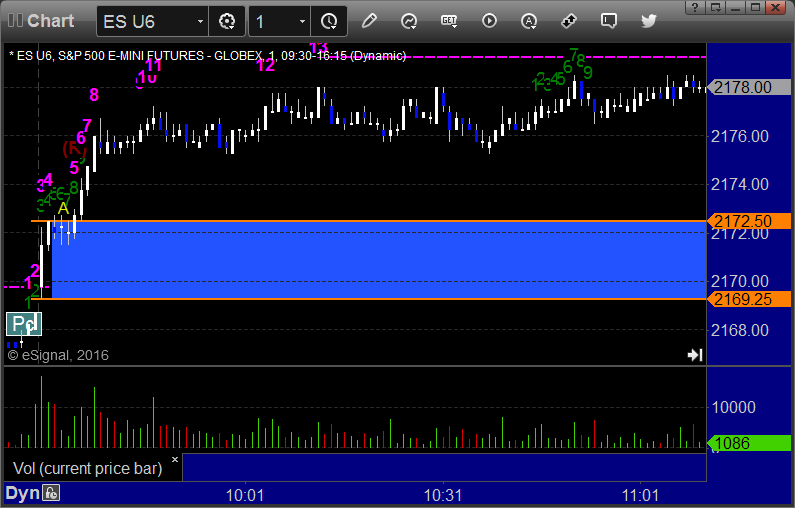Open the alerts circled-A icon
The width and height of the screenshot is (795, 508).
(529, 21)
